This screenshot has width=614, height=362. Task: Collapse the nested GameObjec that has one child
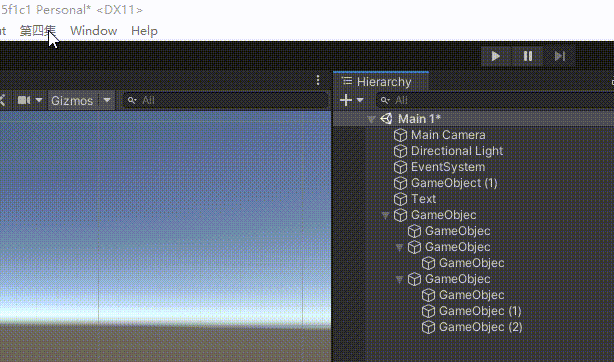pos(399,248)
